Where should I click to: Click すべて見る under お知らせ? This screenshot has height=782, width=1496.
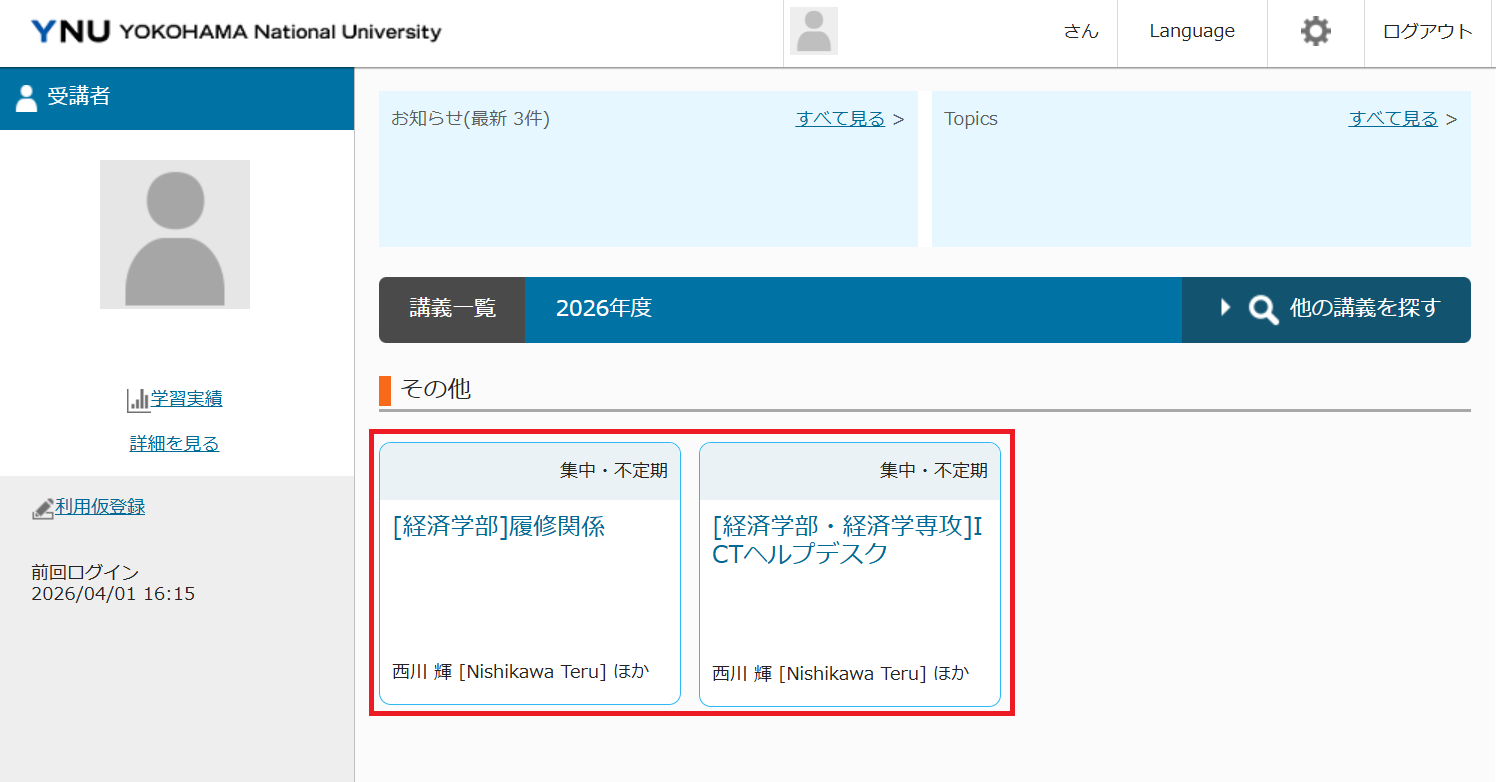(x=840, y=118)
